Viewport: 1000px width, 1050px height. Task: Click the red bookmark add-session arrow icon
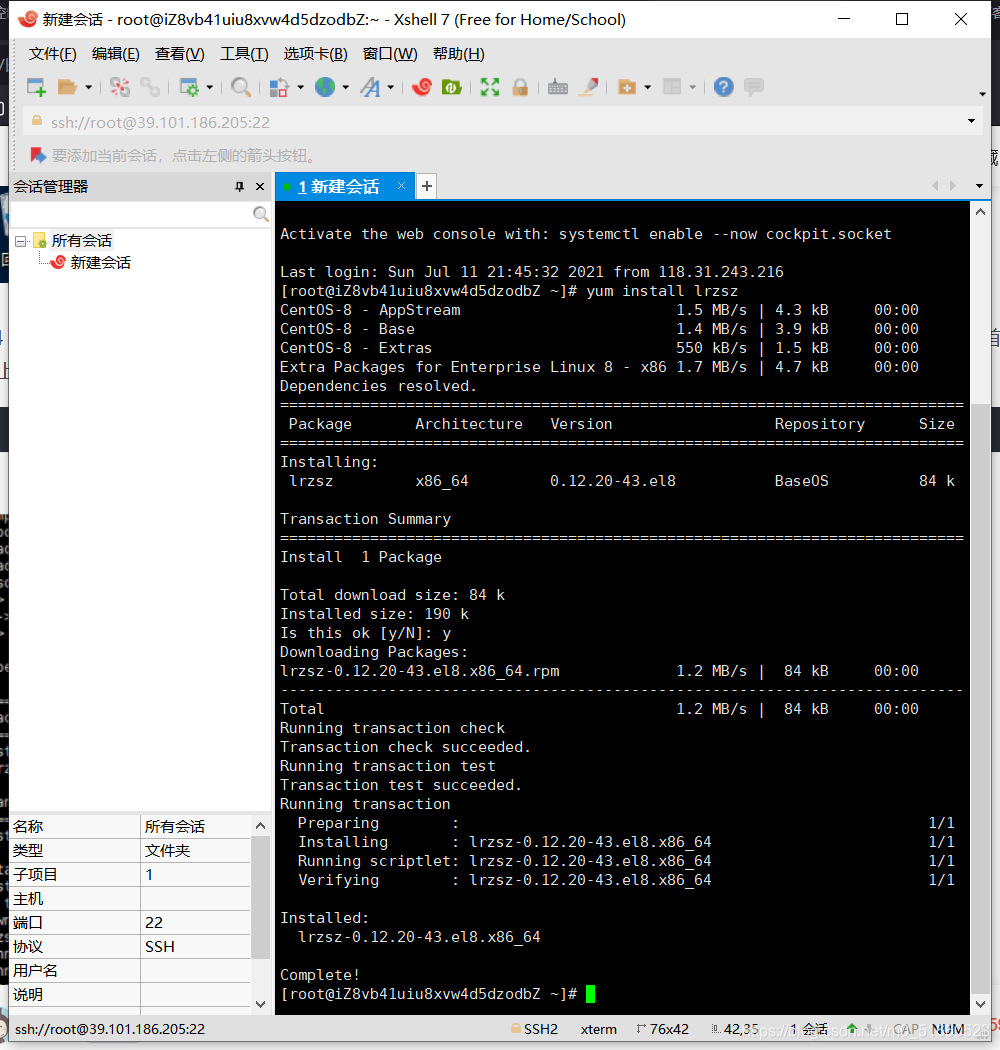pyautogui.click(x=38, y=155)
